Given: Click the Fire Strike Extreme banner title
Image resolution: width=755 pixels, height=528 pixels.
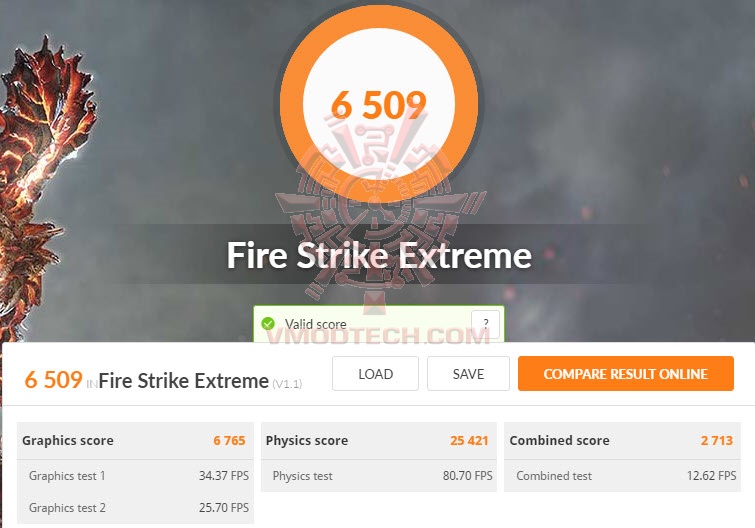Looking at the screenshot, I should pyautogui.click(x=379, y=255).
